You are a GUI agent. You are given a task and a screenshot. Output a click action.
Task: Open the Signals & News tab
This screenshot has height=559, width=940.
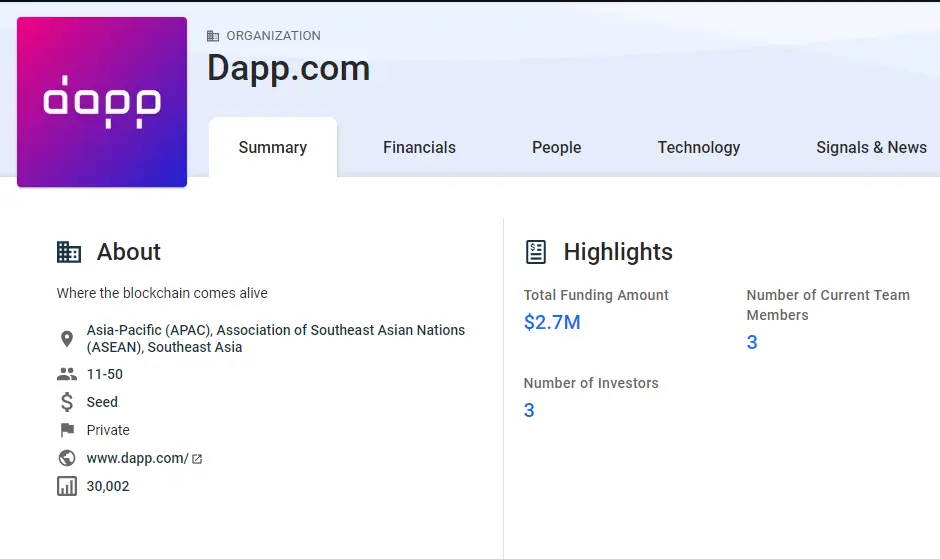coord(871,148)
